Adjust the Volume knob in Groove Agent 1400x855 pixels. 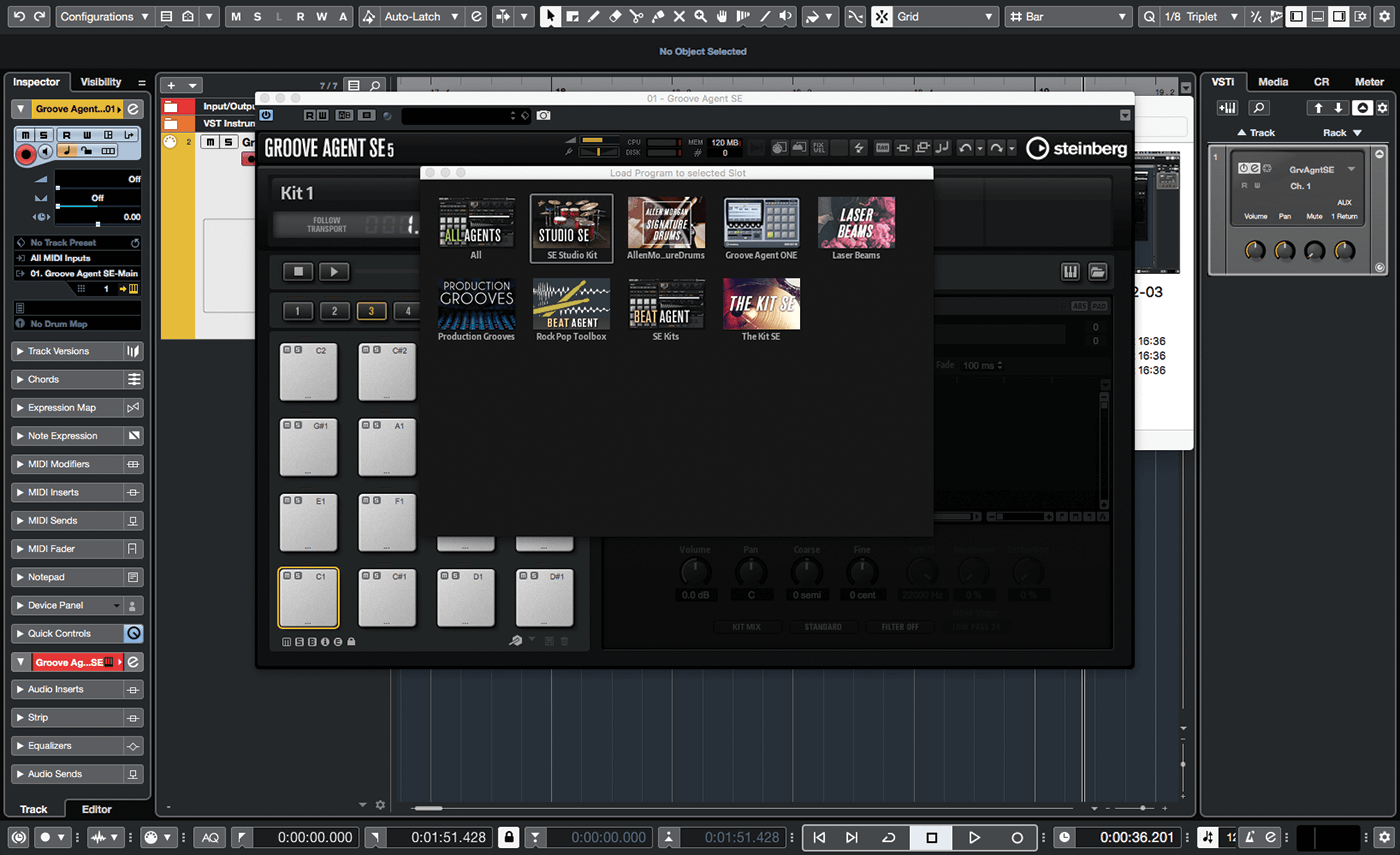pyautogui.click(x=695, y=572)
